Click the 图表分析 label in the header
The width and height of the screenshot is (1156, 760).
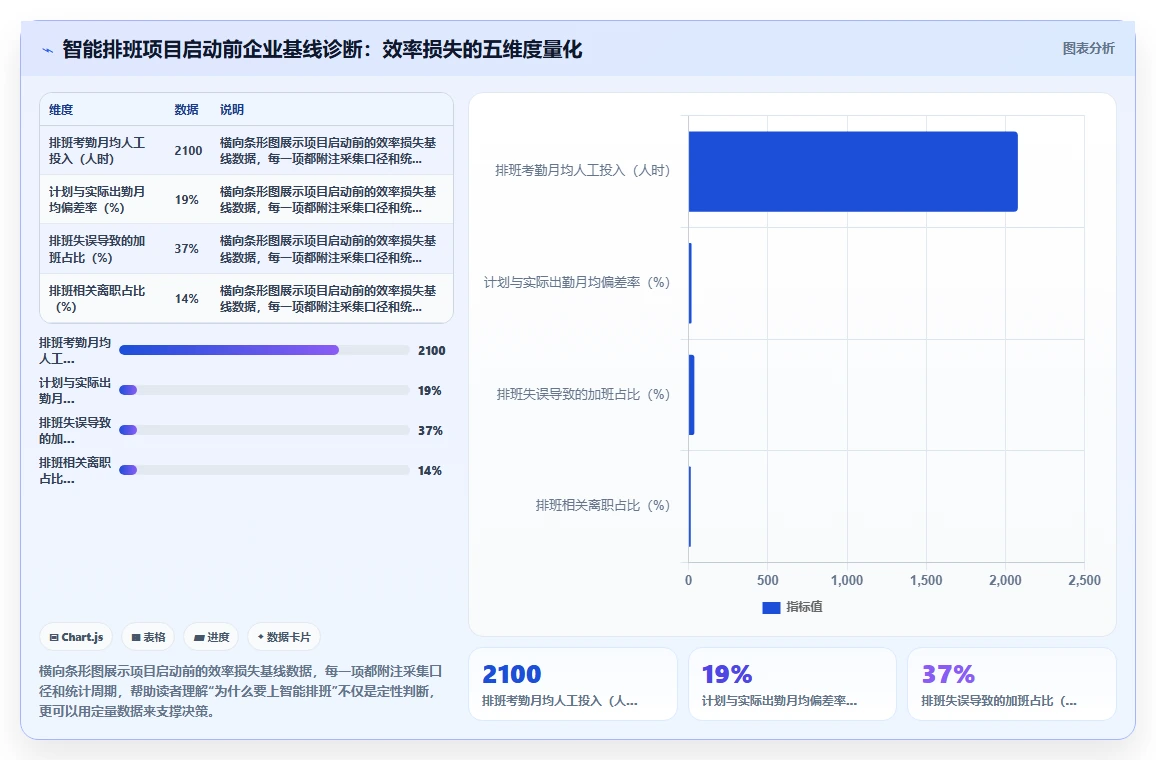(1088, 49)
